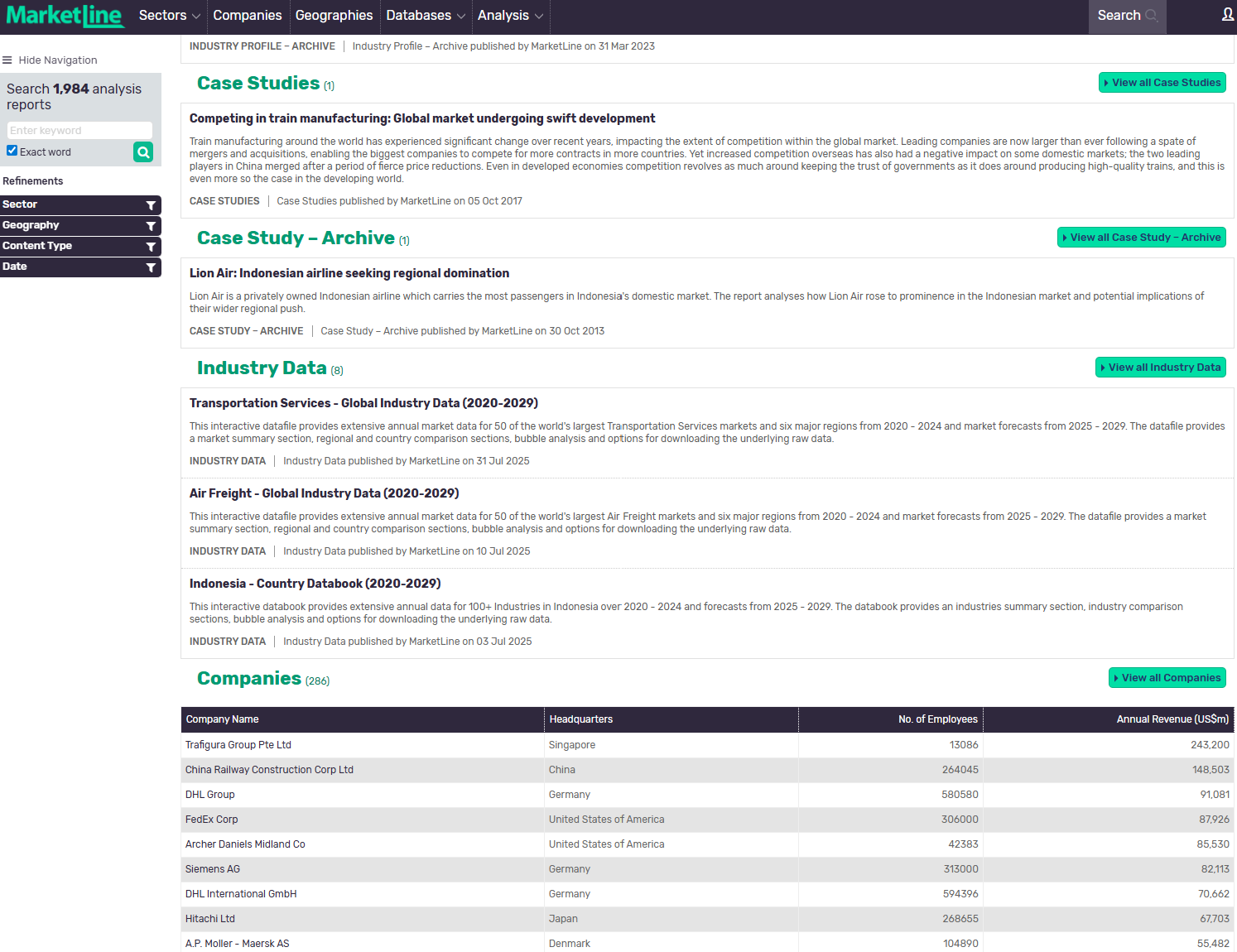1237x952 pixels.
Task: Click the Date filter funnel icon
Action: pos(151,267)
